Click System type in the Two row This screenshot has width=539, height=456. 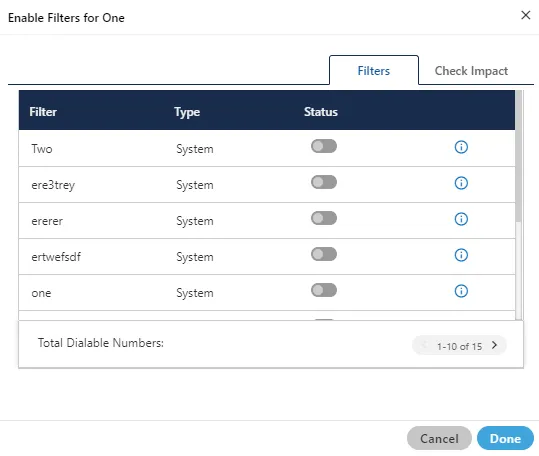pos(195,149)
